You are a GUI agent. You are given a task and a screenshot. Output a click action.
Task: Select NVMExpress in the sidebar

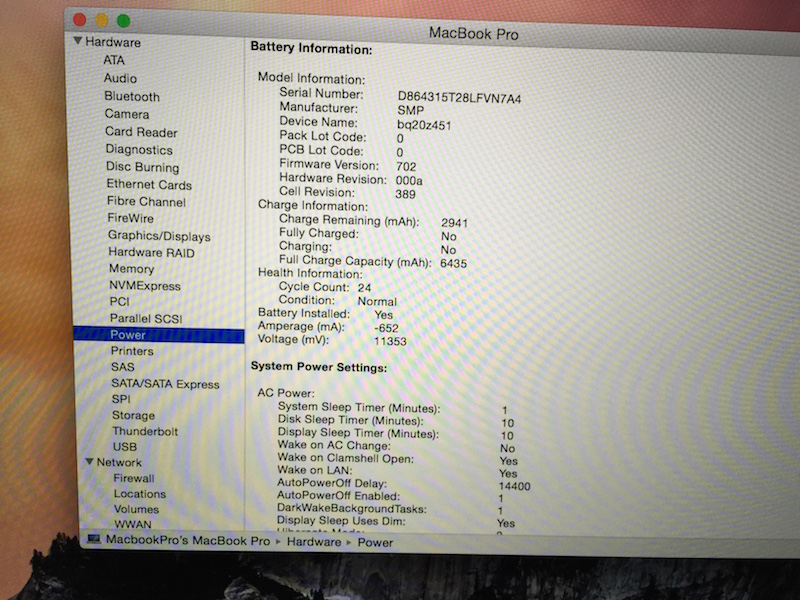pos(144,286)
